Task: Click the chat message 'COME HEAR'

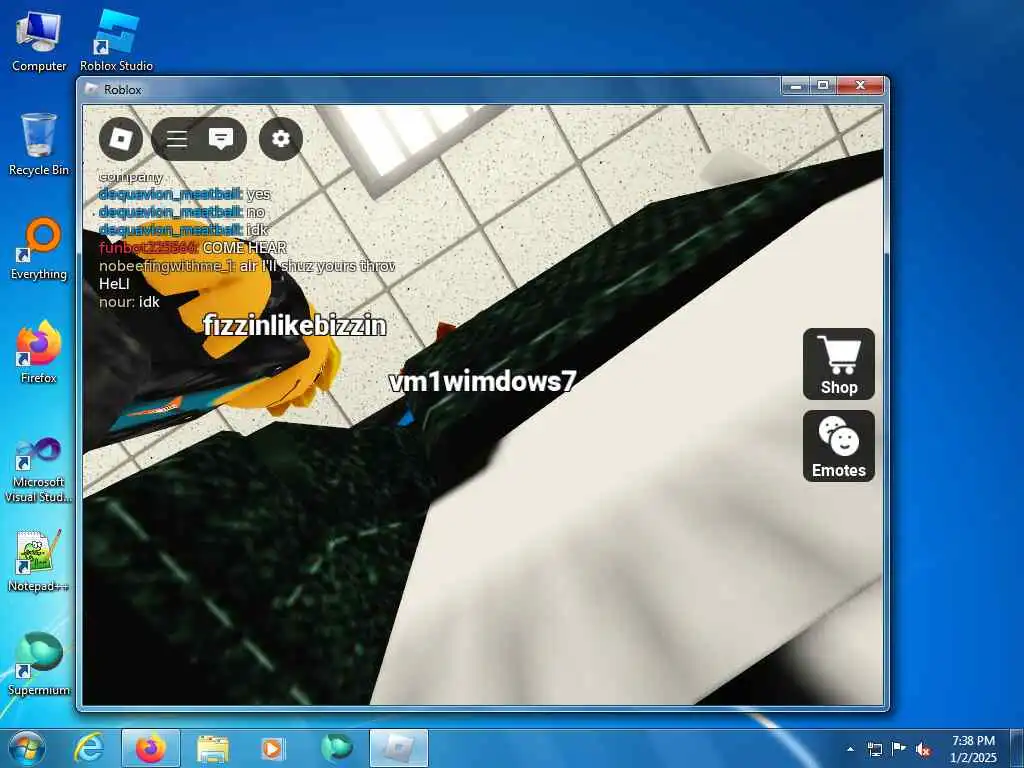Action: pos(193,248)
